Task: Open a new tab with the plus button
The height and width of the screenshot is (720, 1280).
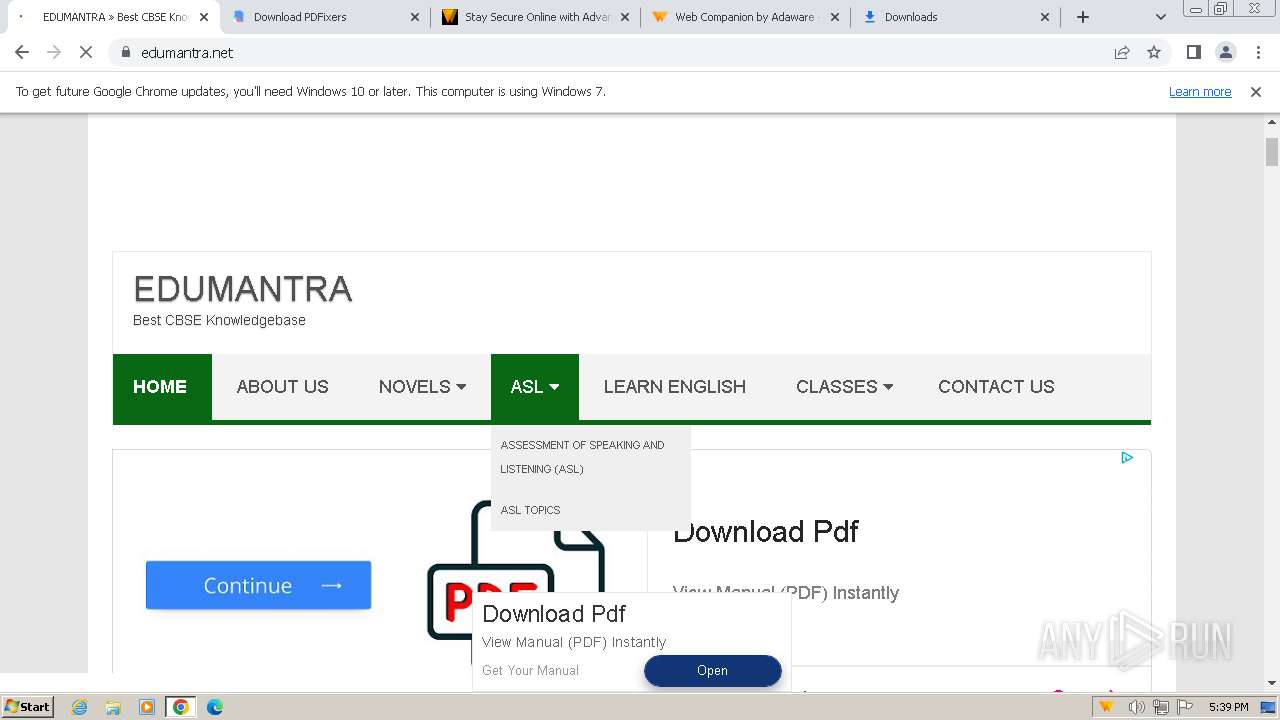Action: click(x=1083, y=17)
